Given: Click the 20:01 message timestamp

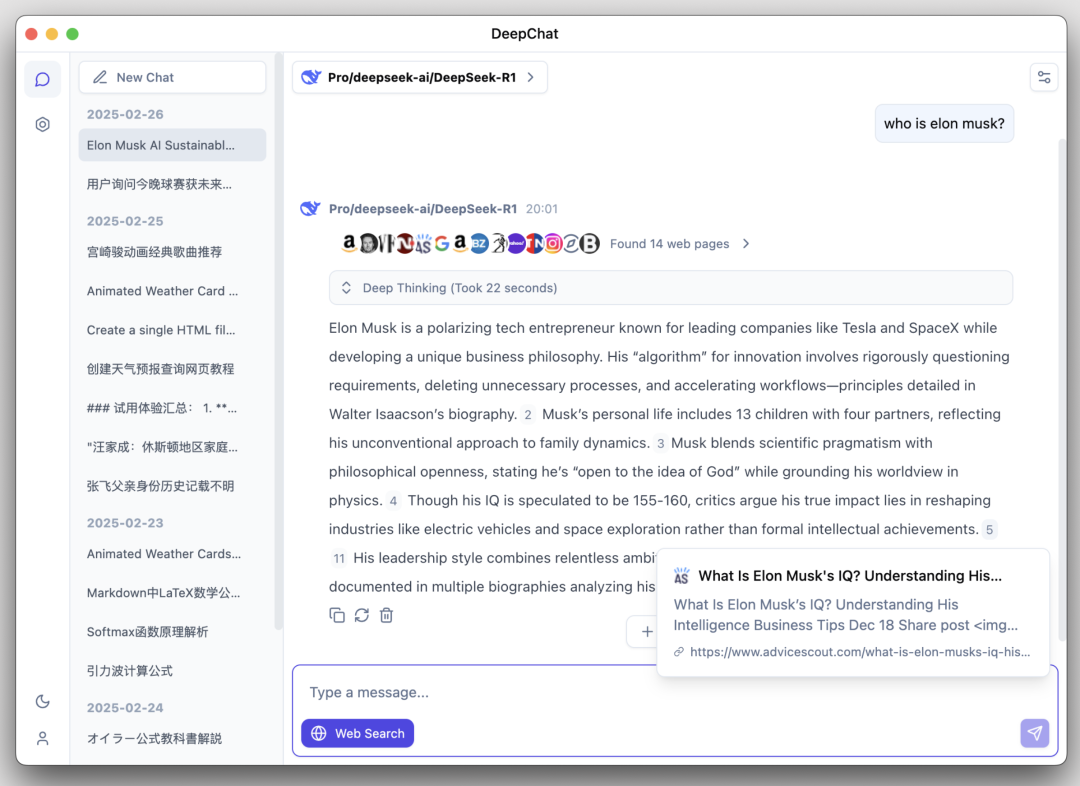Looking at the screenshot, I should 542,209.
